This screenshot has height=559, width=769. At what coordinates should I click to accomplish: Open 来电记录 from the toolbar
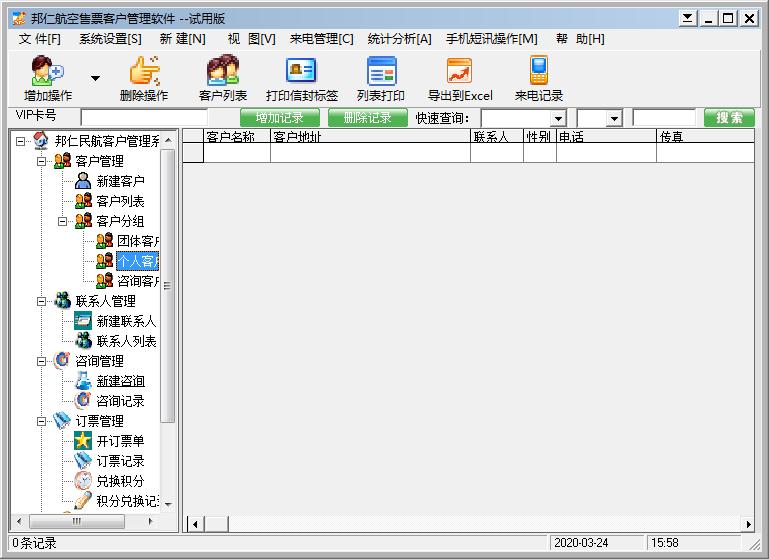click(539, 71)
